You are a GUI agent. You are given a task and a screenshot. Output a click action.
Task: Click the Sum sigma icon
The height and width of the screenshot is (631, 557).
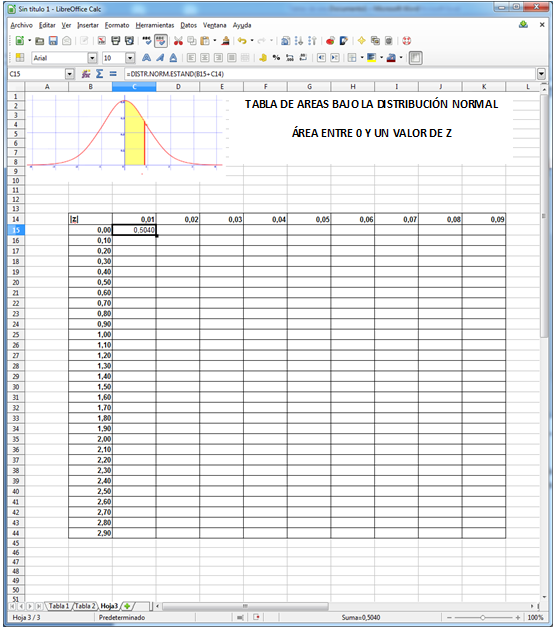click(x=99, y=74)
